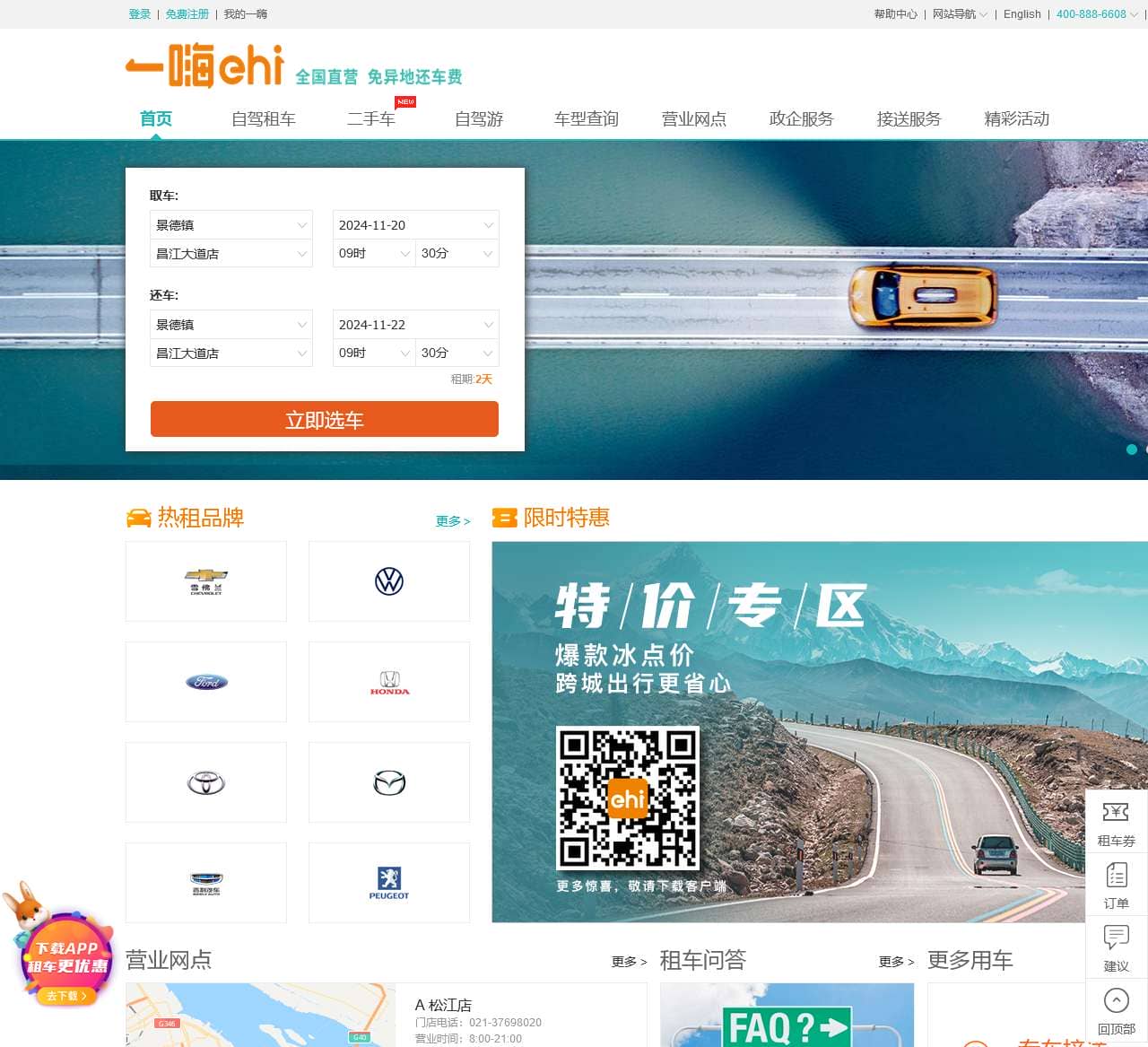Choose the Toyota brand logo

[206, 782]
